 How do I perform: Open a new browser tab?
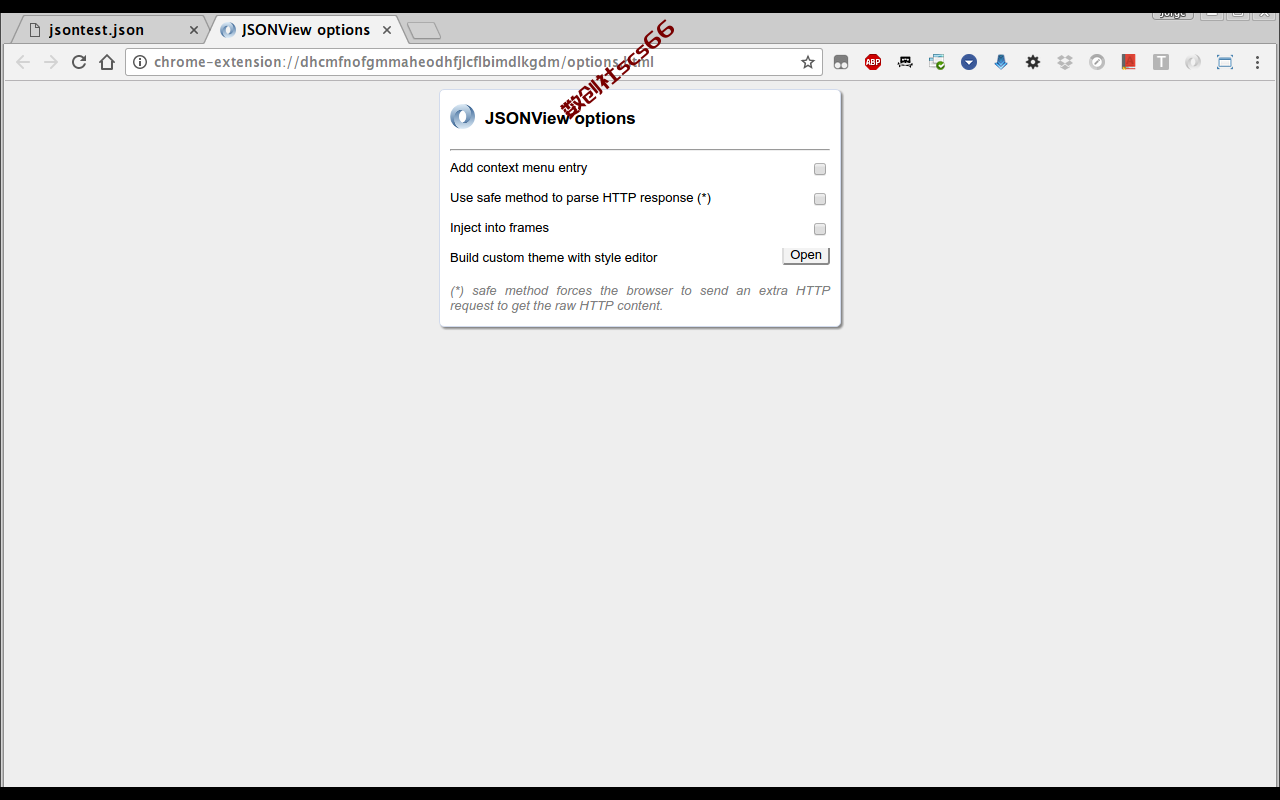(x=424, y=30)
